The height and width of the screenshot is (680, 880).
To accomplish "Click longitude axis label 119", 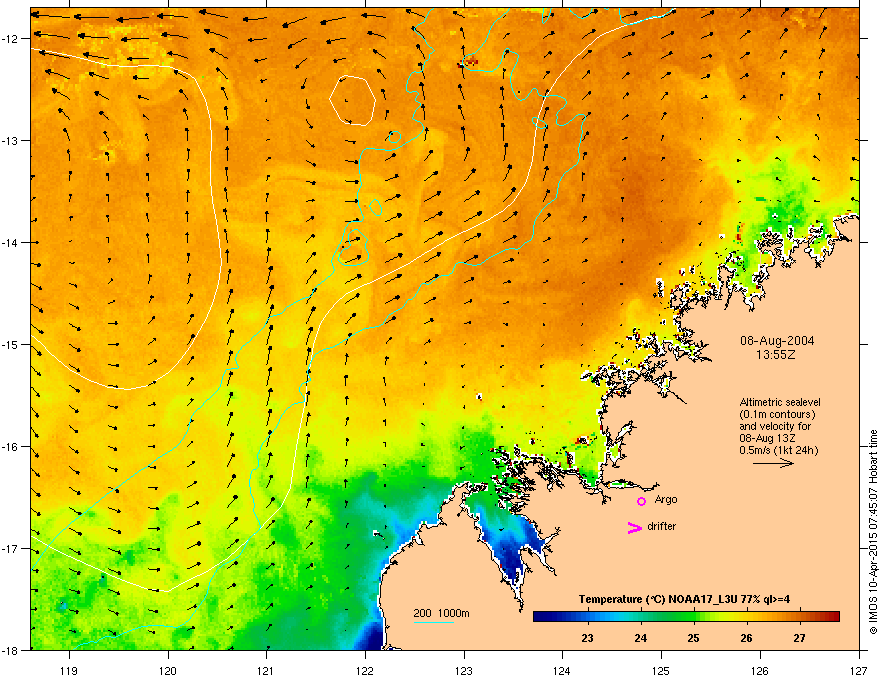I will coord(69,670).
